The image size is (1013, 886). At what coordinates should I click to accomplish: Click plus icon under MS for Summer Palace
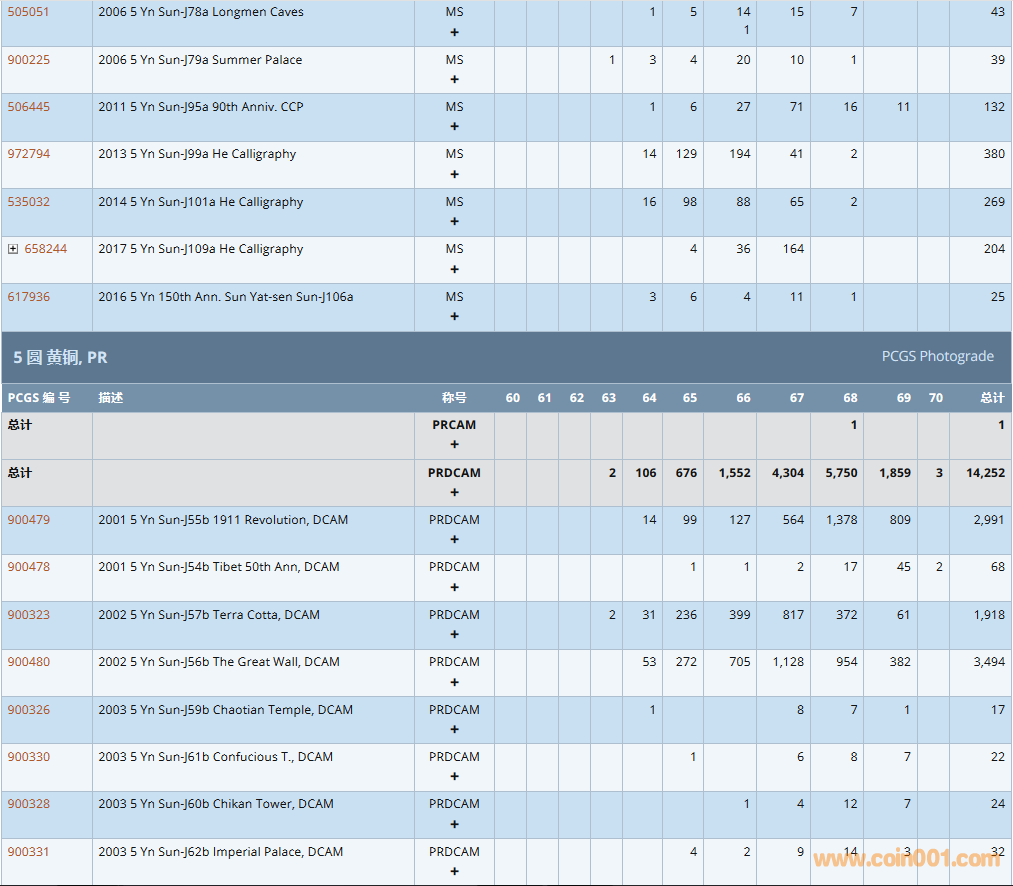[x=454, y=79]
